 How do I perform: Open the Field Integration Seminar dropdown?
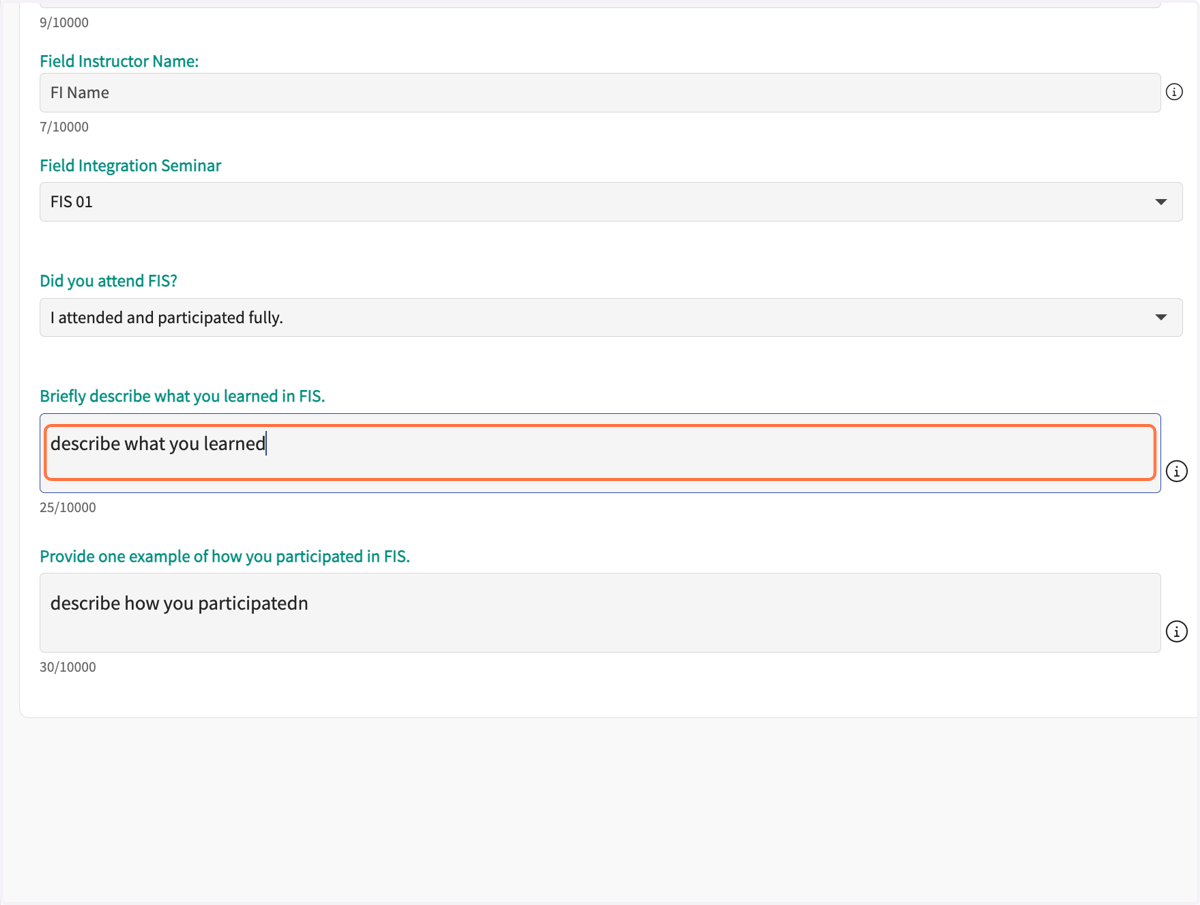click(611, 201)
